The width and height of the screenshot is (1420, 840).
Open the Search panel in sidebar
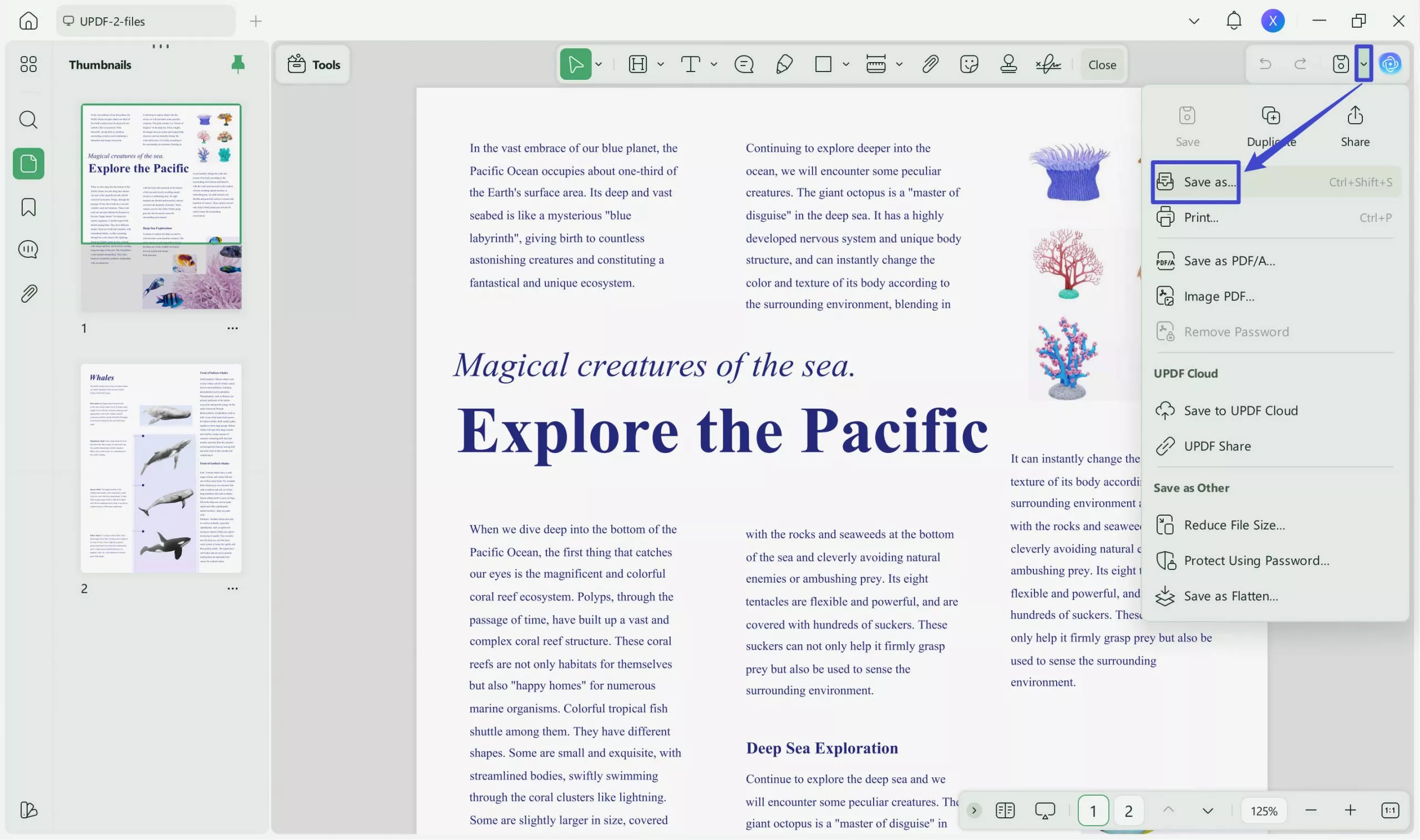28,119
